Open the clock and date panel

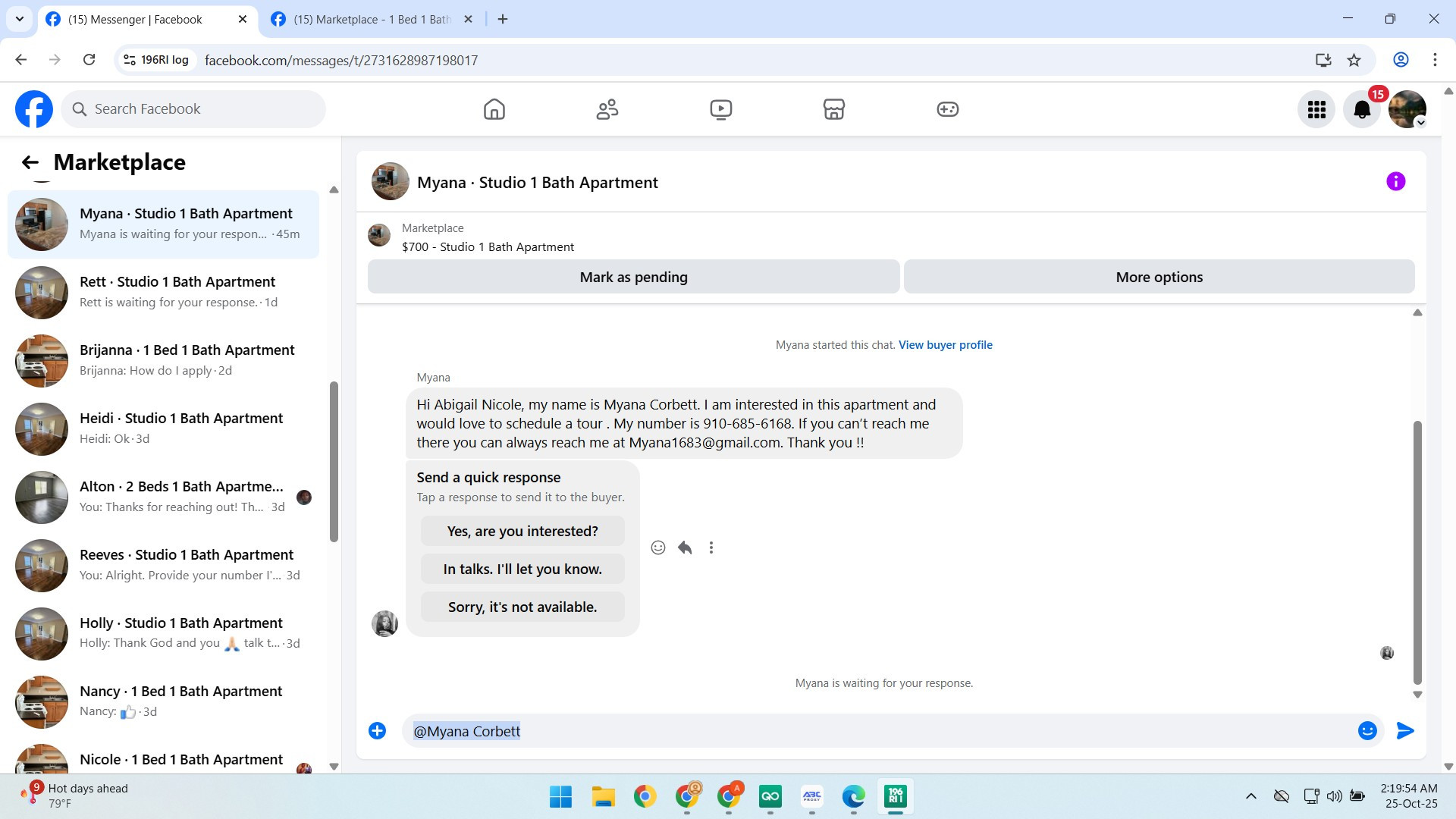(1410, 796)
